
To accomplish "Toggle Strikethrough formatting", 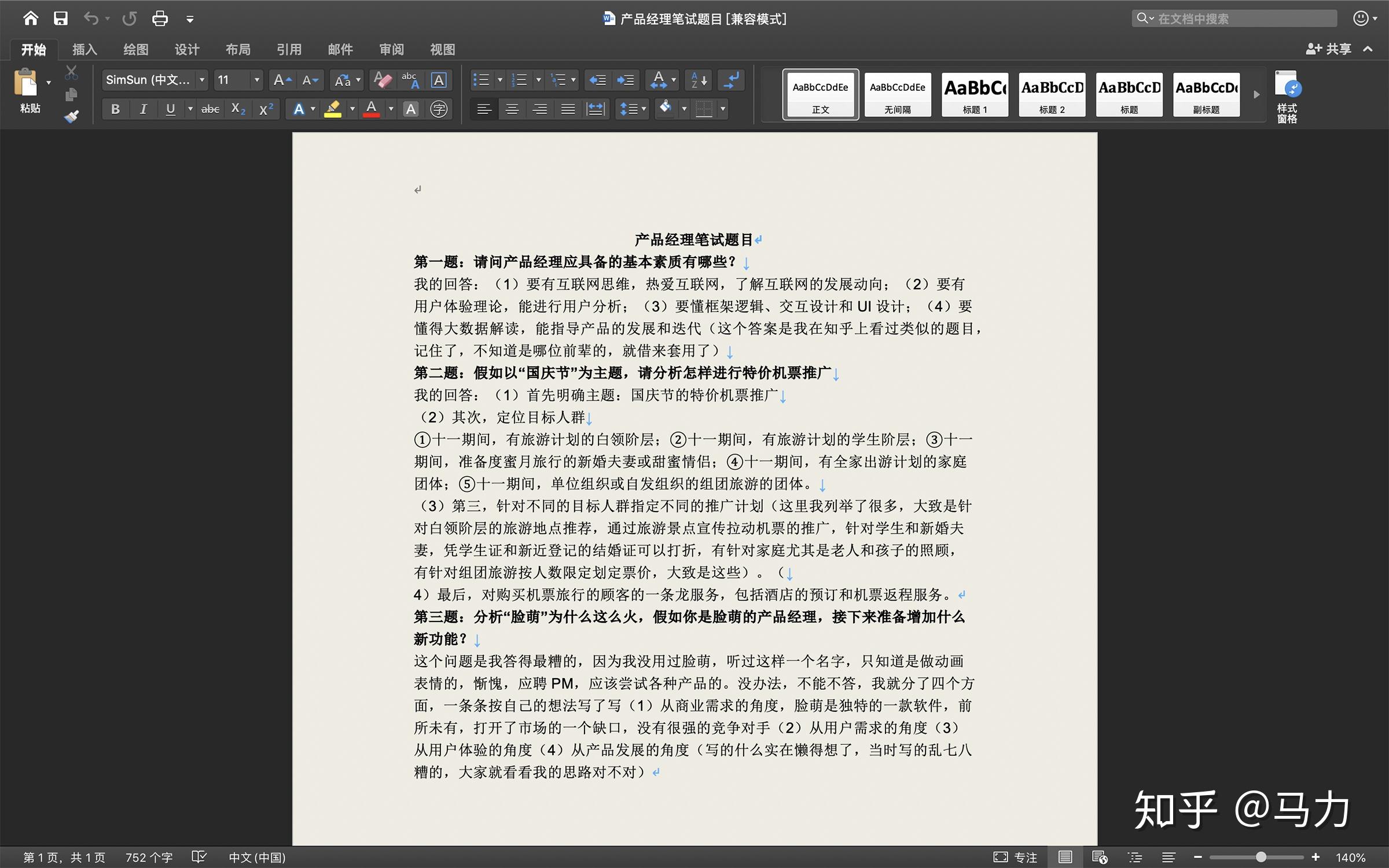I will click(x=210, y=109).
